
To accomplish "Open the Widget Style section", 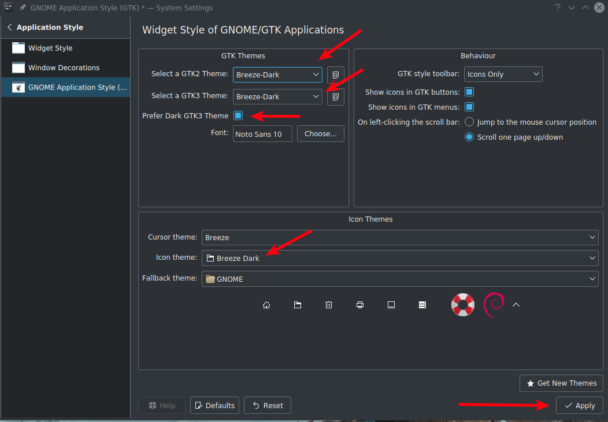I will tap(66, 48).
